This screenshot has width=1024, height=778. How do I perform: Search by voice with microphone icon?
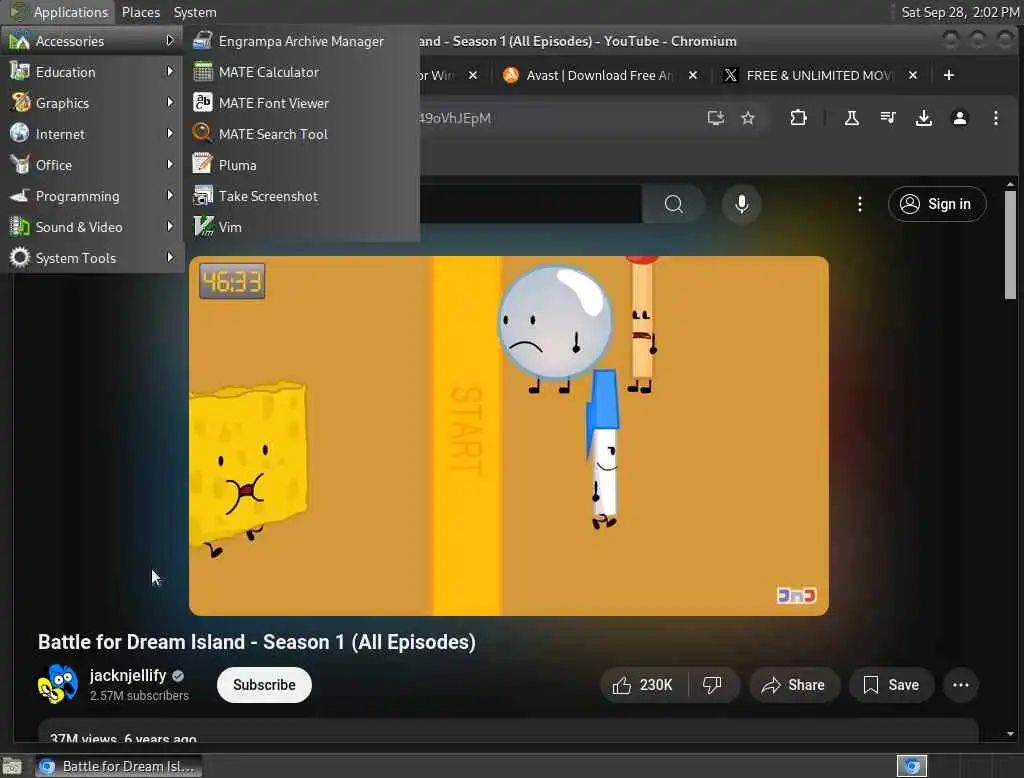pyautogui.click(x=741, y=204)
